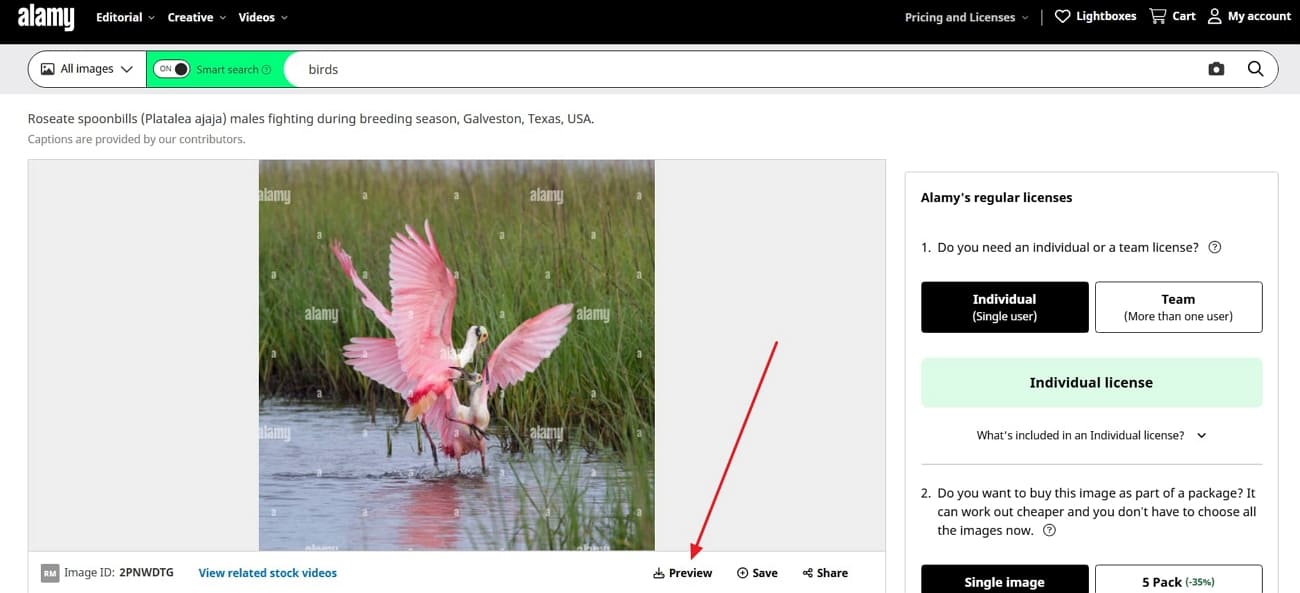Expand What's included in an Individual license

coord(1091,435)
